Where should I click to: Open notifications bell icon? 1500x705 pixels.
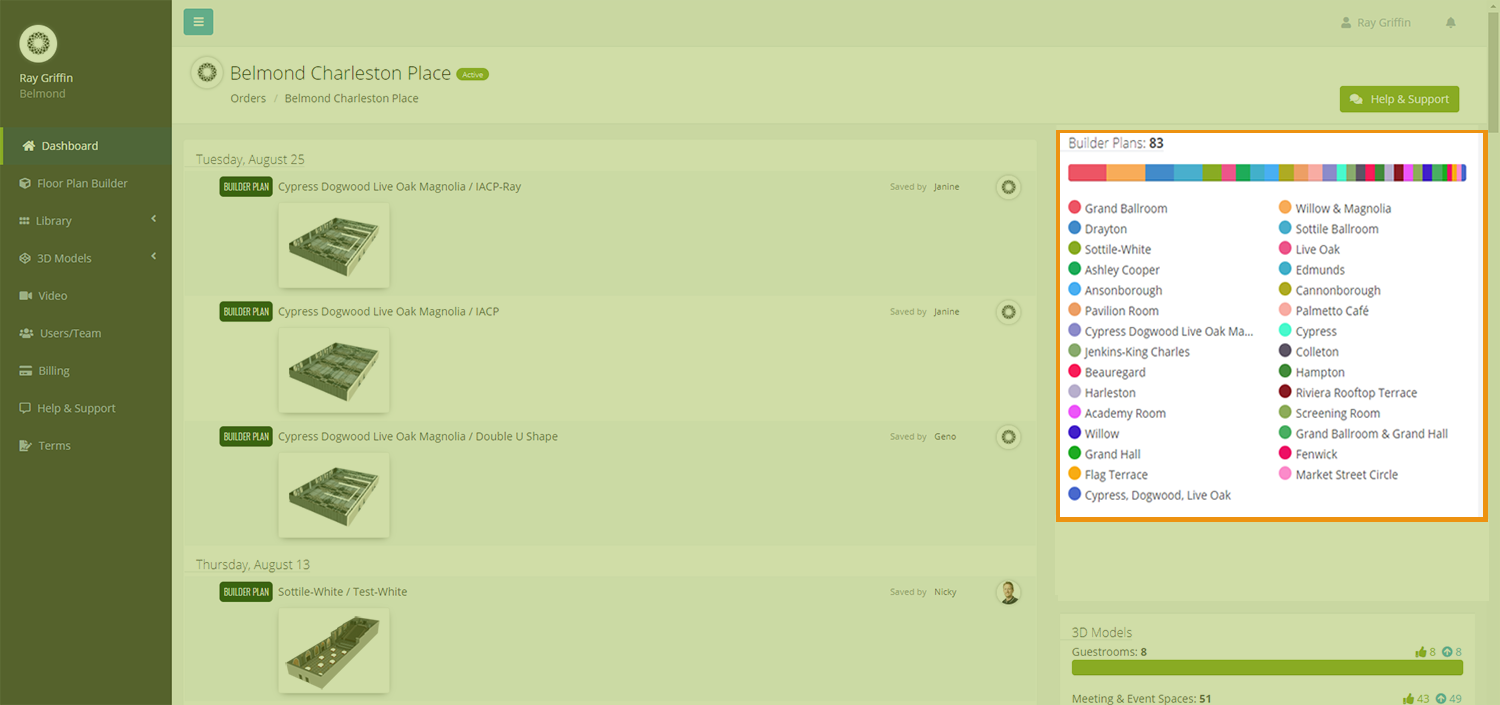[1451, 22]
